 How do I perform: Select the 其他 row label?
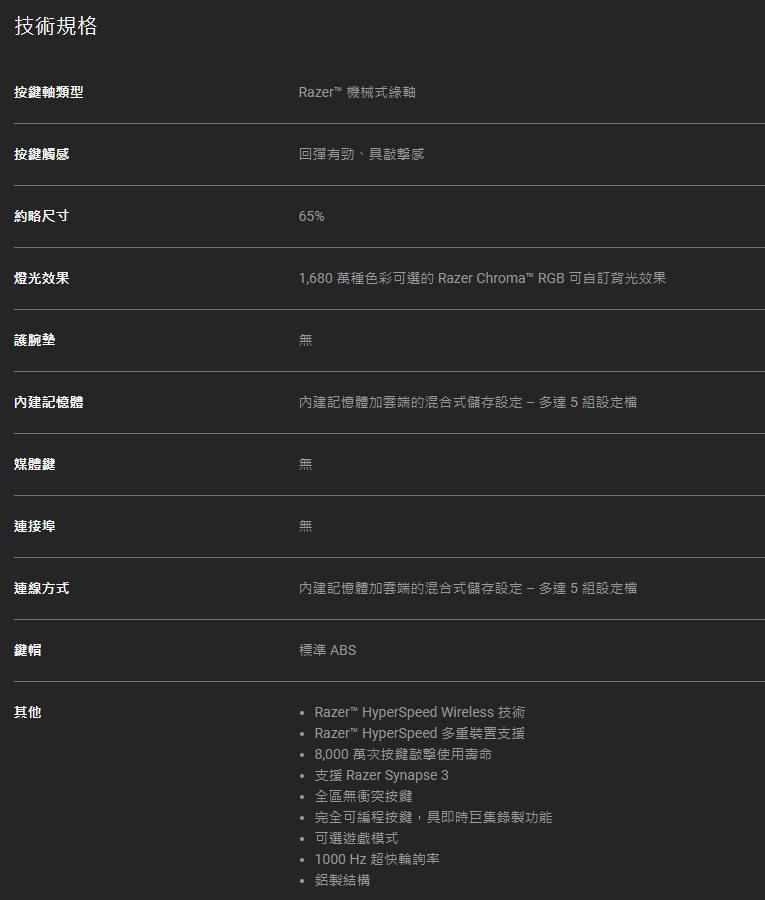(27, 712)
